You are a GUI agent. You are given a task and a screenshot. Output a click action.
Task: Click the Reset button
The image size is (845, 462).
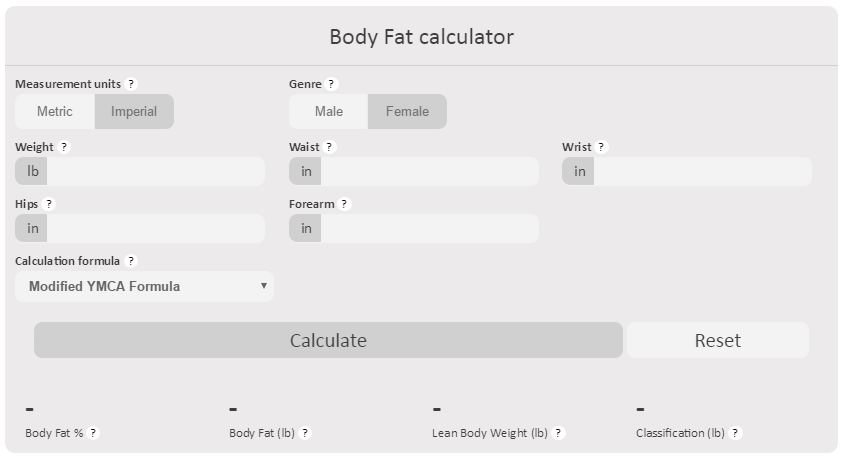pyautogui.click(x=717, y=340)
